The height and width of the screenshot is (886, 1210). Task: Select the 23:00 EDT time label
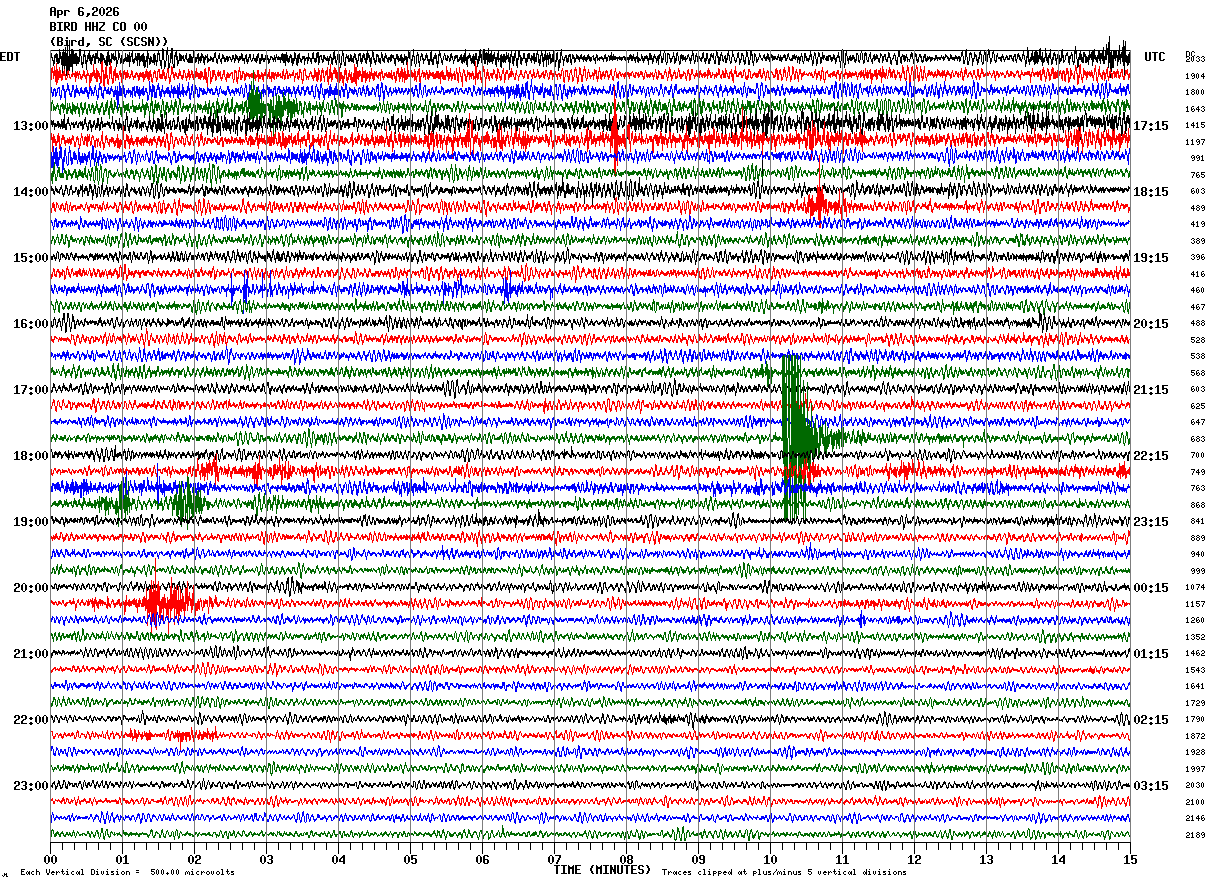(x=31, y=786)
